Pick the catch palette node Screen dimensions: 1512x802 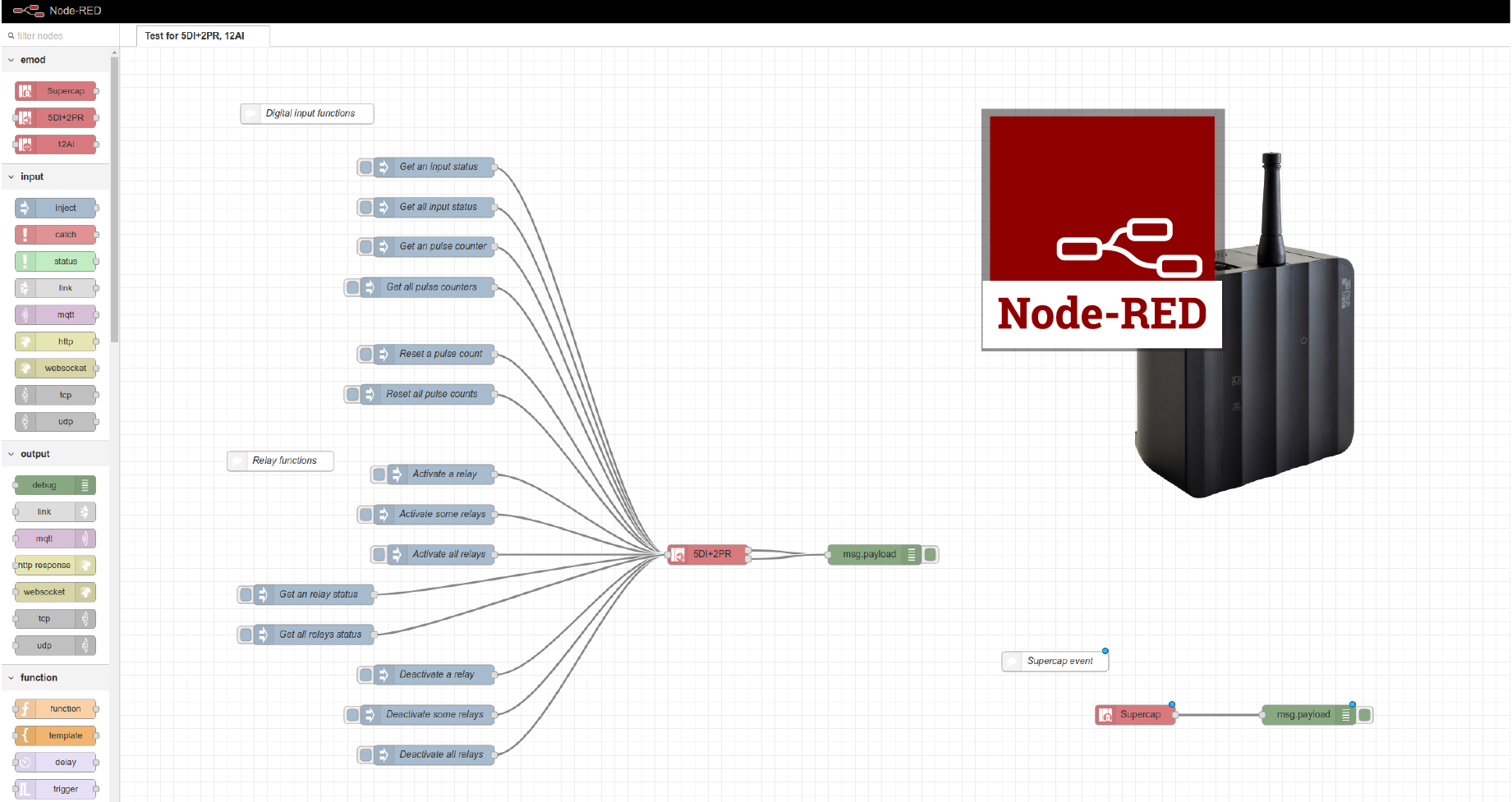[x=56, y=235]
